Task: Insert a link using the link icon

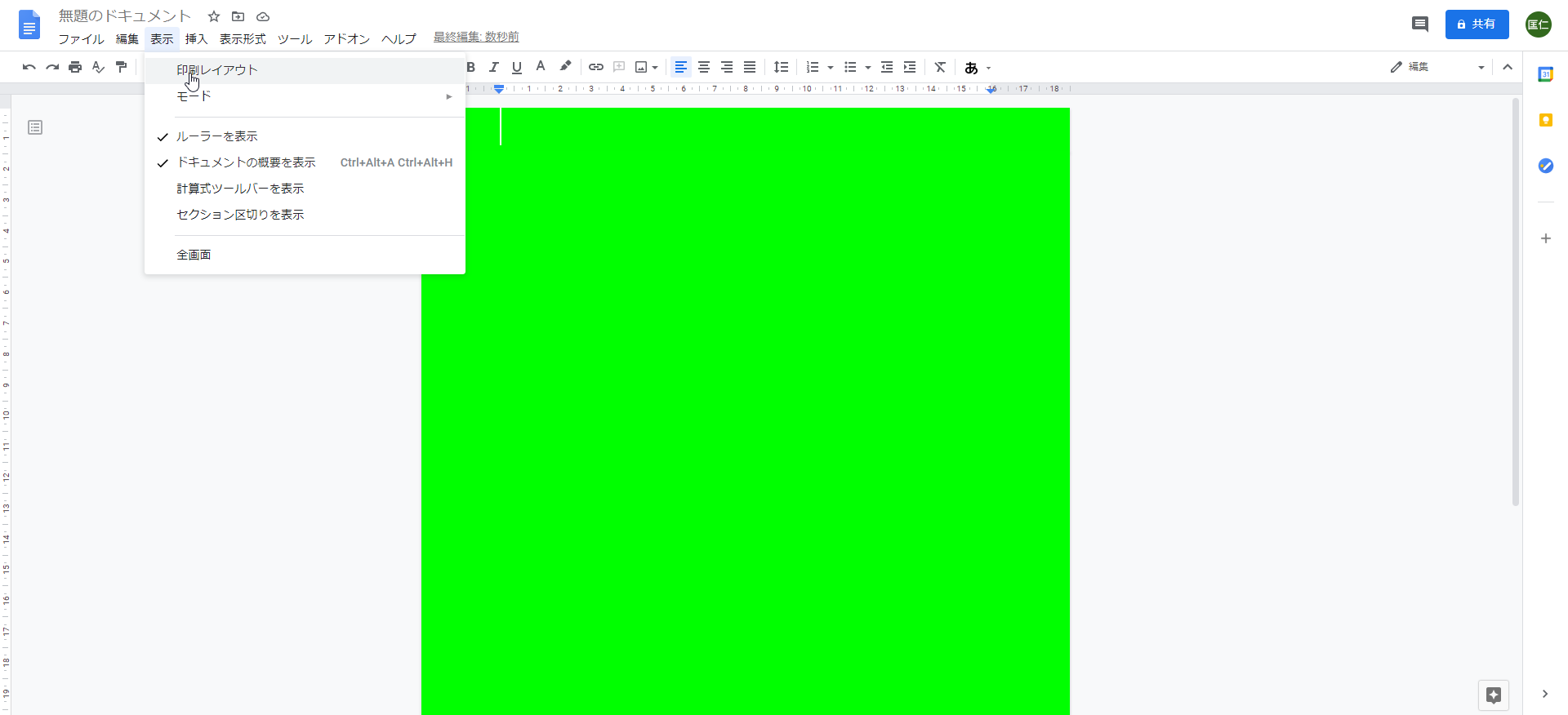Action: point(596,67)
